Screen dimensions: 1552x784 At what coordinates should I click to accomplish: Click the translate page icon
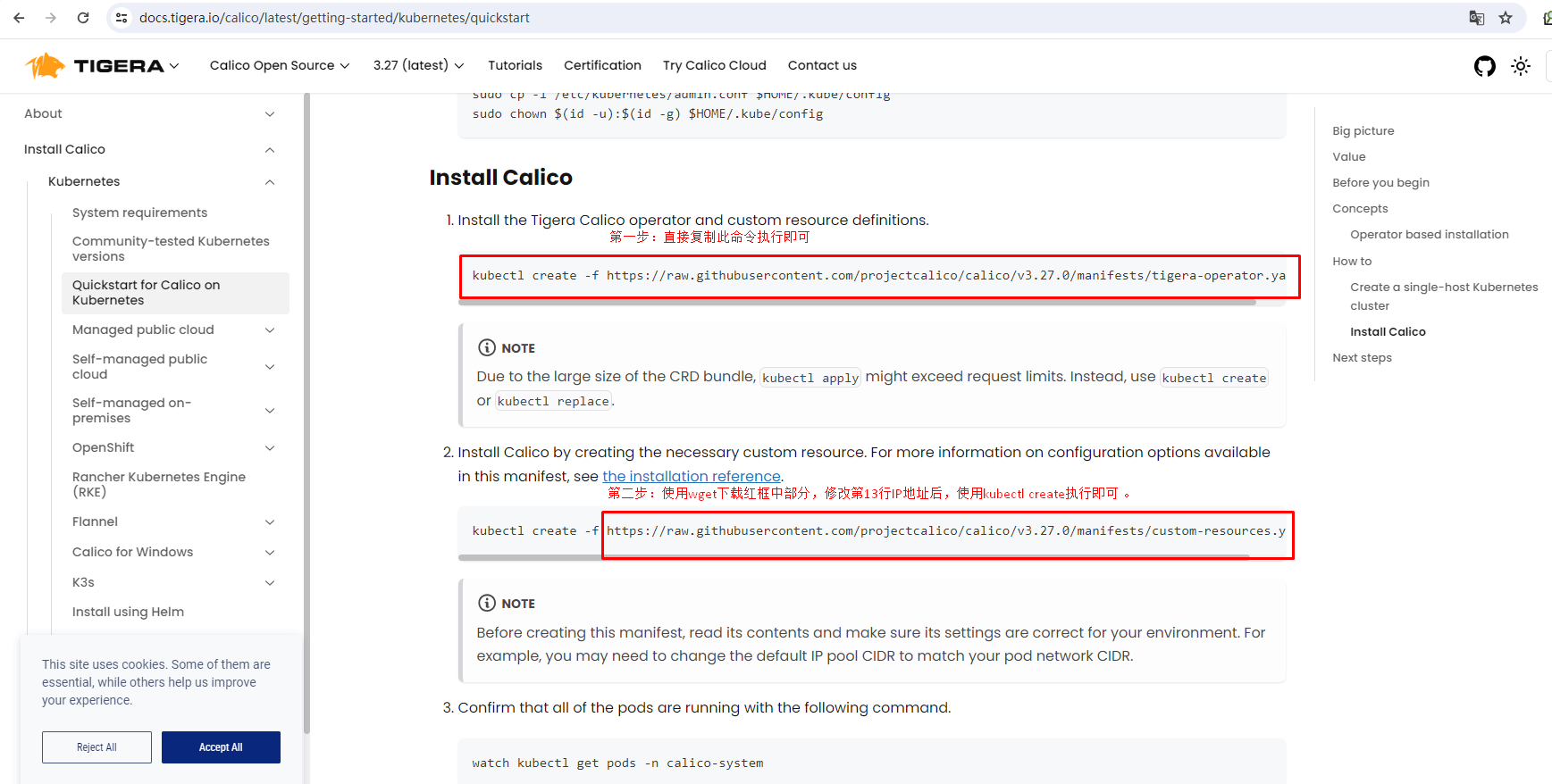pyautogui.click(x=1477, y=18)
